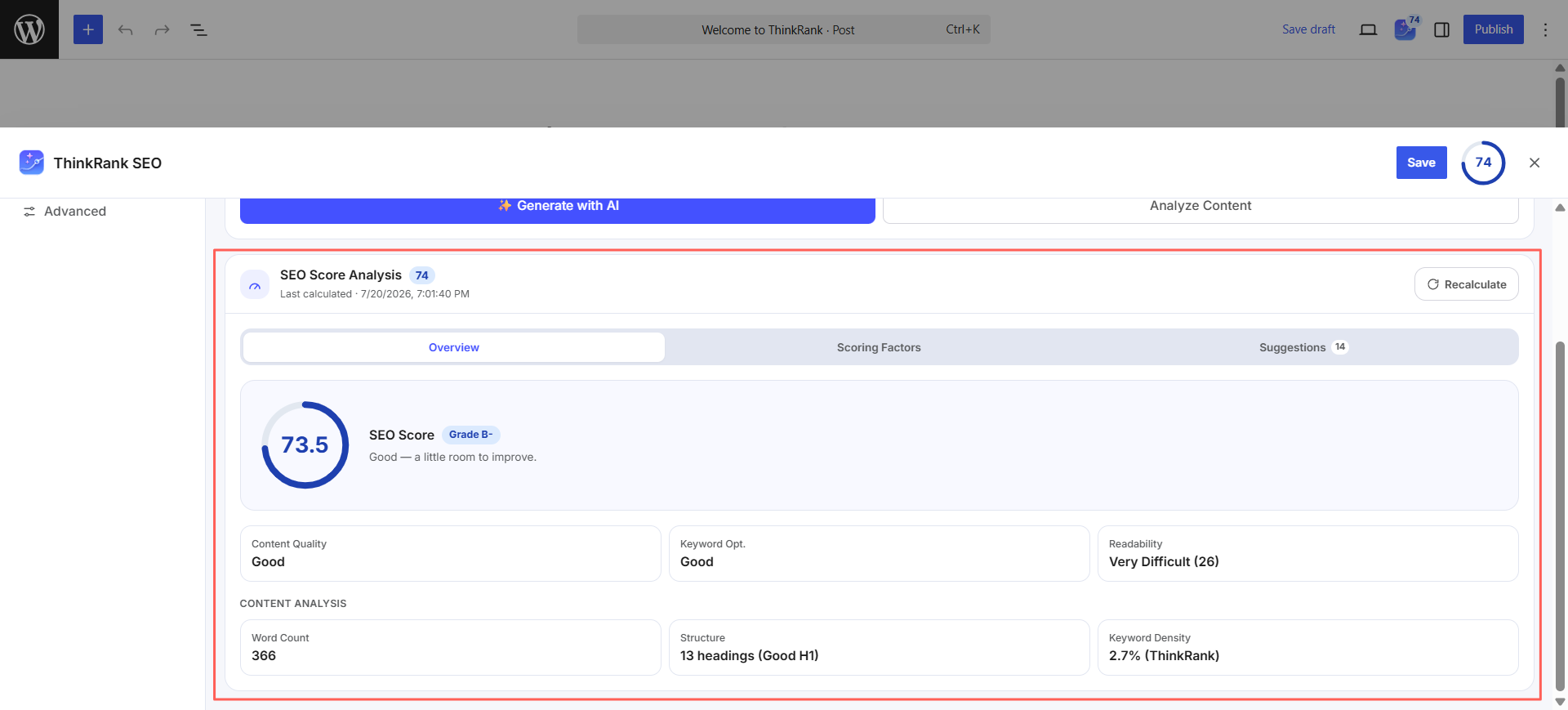Redo the last undone change
Viewport: 1568px width, 710px height.
point(162,29)
